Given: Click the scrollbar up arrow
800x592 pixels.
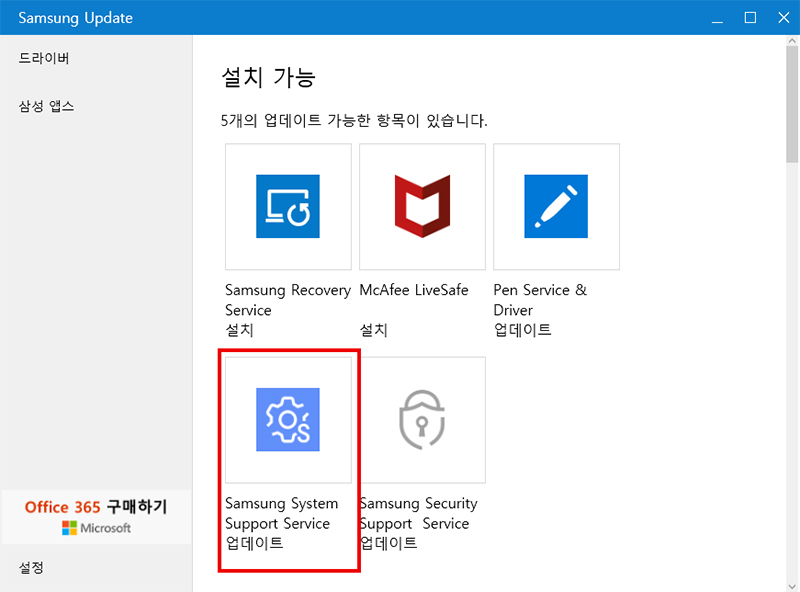Looking at the screenshot, I should [792, 40].
